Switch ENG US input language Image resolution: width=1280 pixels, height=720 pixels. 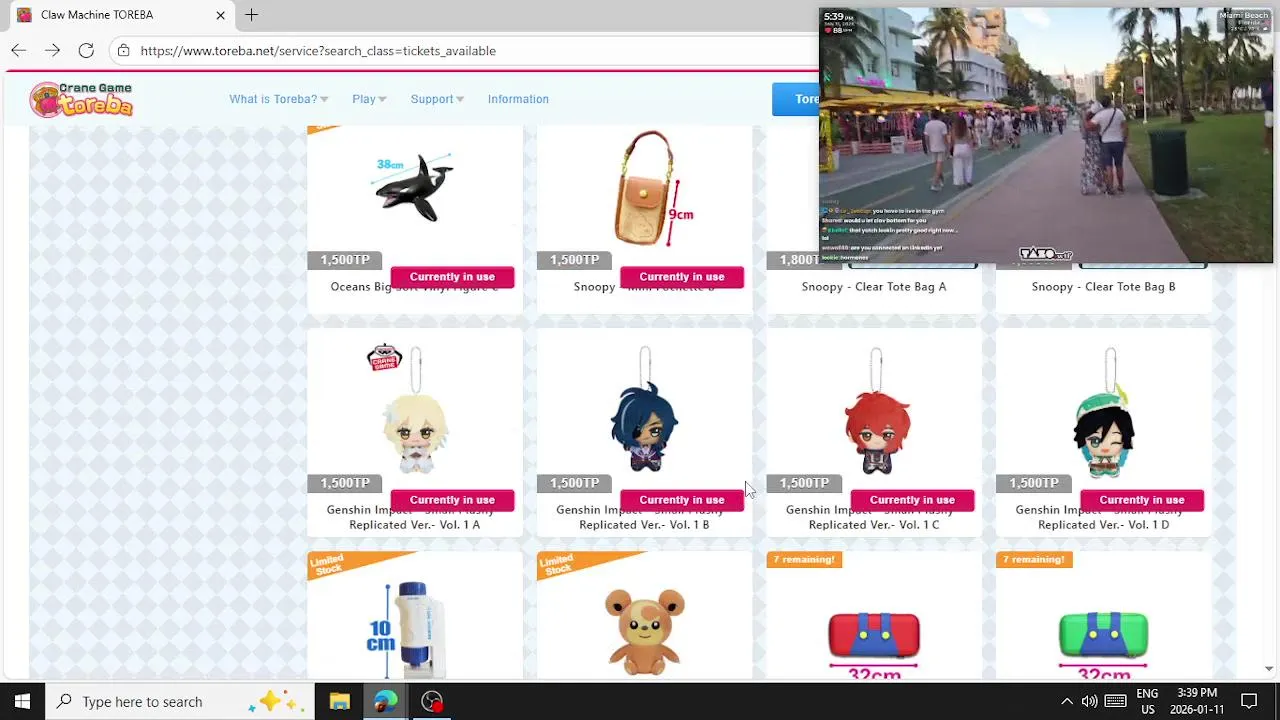point(1147,701)
